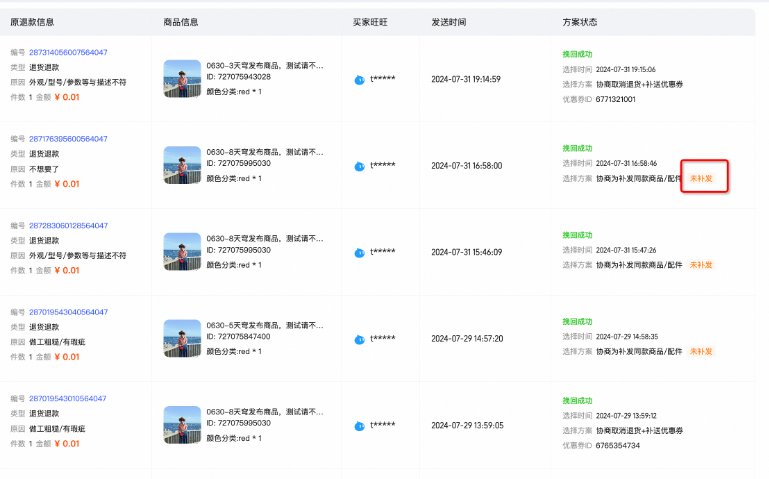Click 挽回成功 status in 14:58:35 row
Screen dimensions: 769x479
point(577,322)
